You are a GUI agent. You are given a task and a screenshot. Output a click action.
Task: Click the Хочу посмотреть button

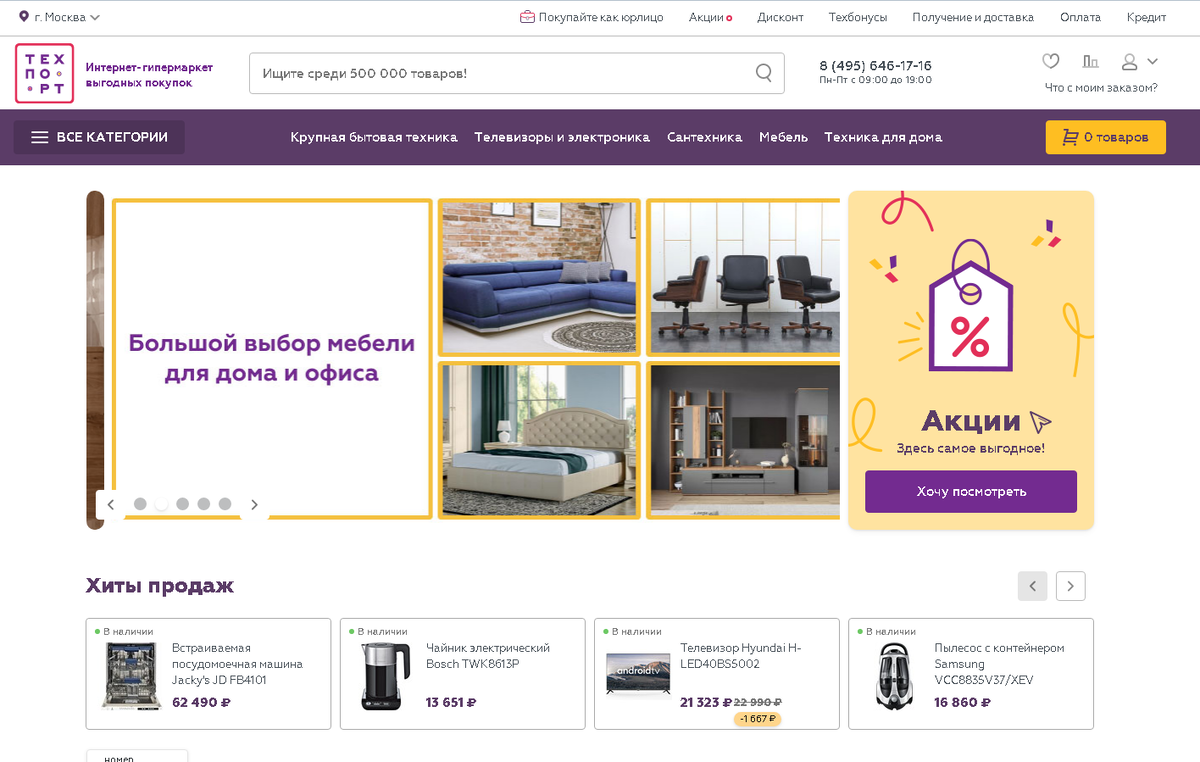click(x=971, y=491)
